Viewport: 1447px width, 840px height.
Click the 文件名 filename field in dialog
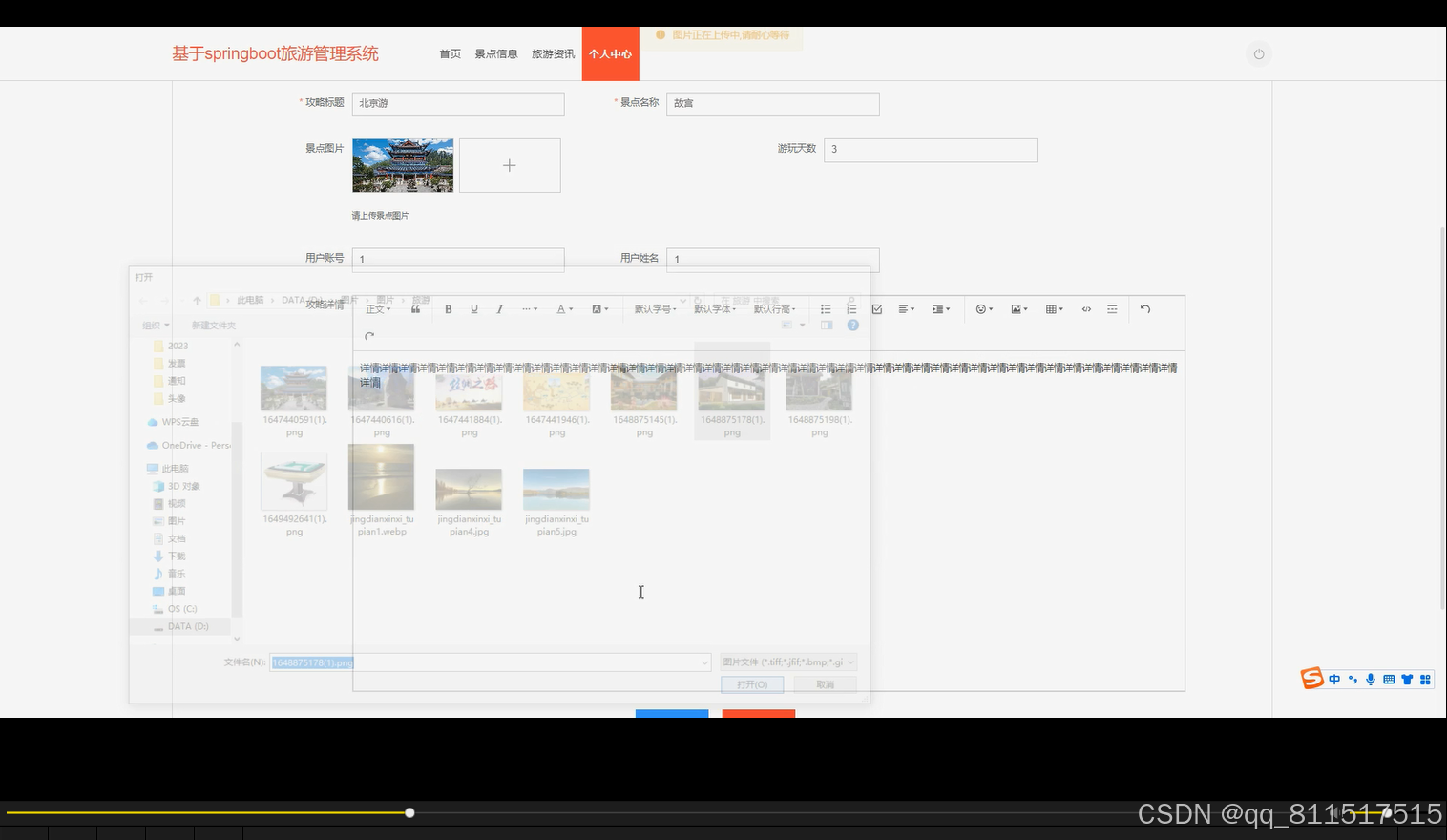tap(490, 662)
